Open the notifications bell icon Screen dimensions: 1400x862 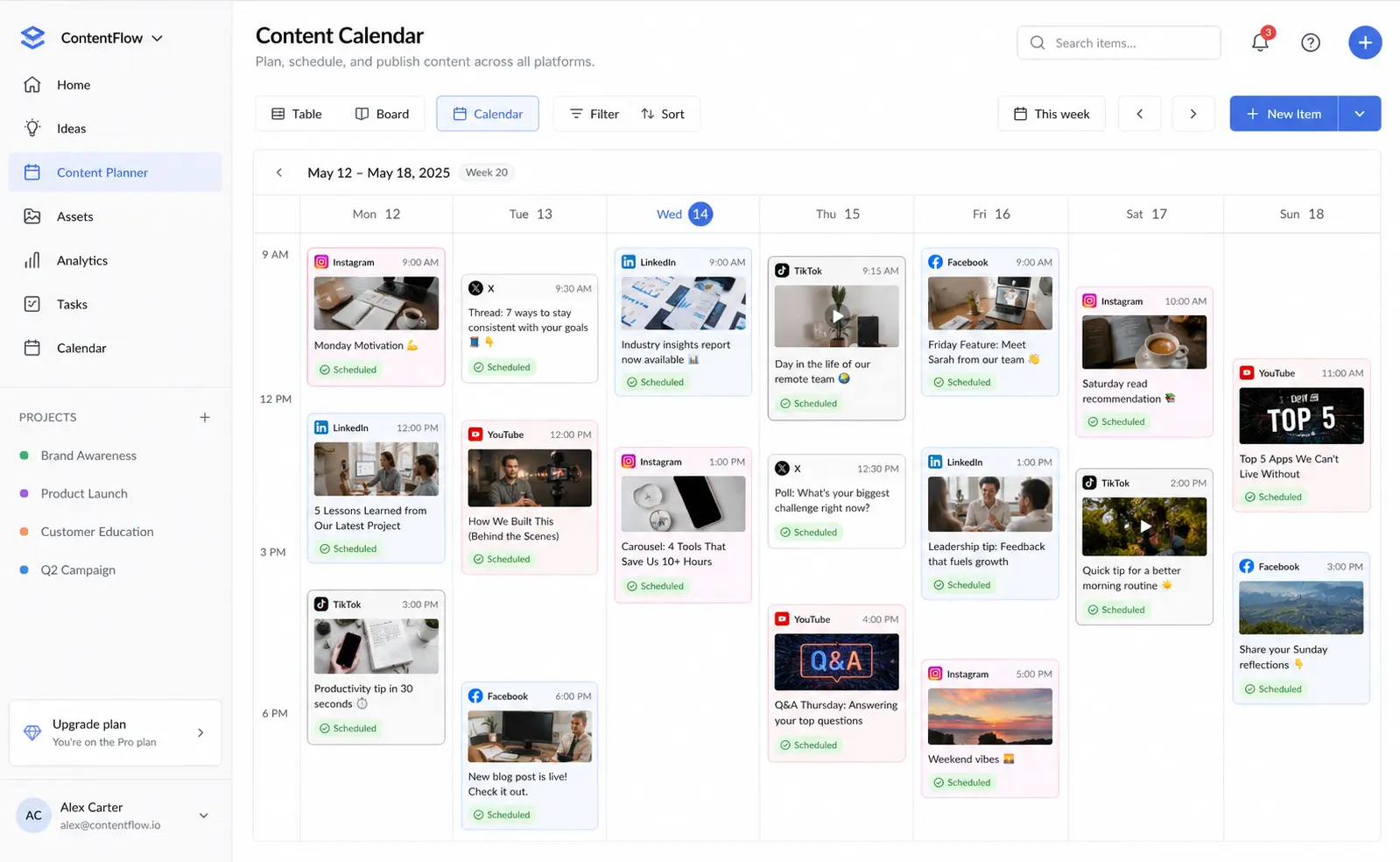[x=1260, y=42]
